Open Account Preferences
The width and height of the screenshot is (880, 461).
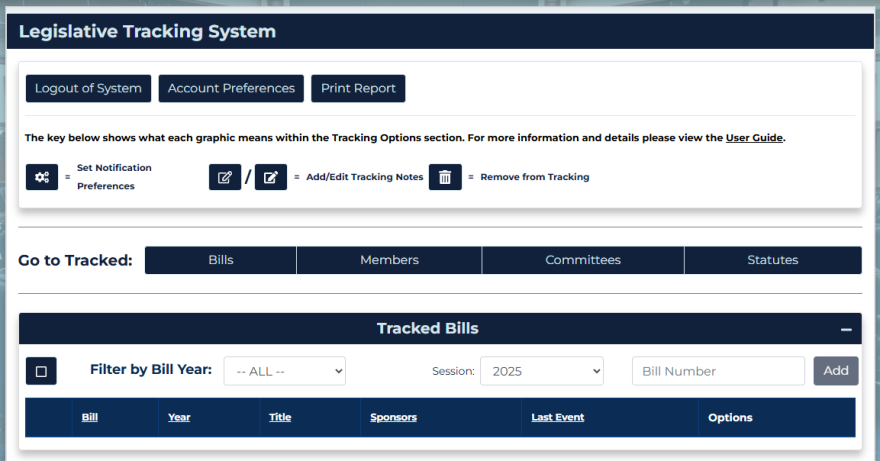coord(231,88)
